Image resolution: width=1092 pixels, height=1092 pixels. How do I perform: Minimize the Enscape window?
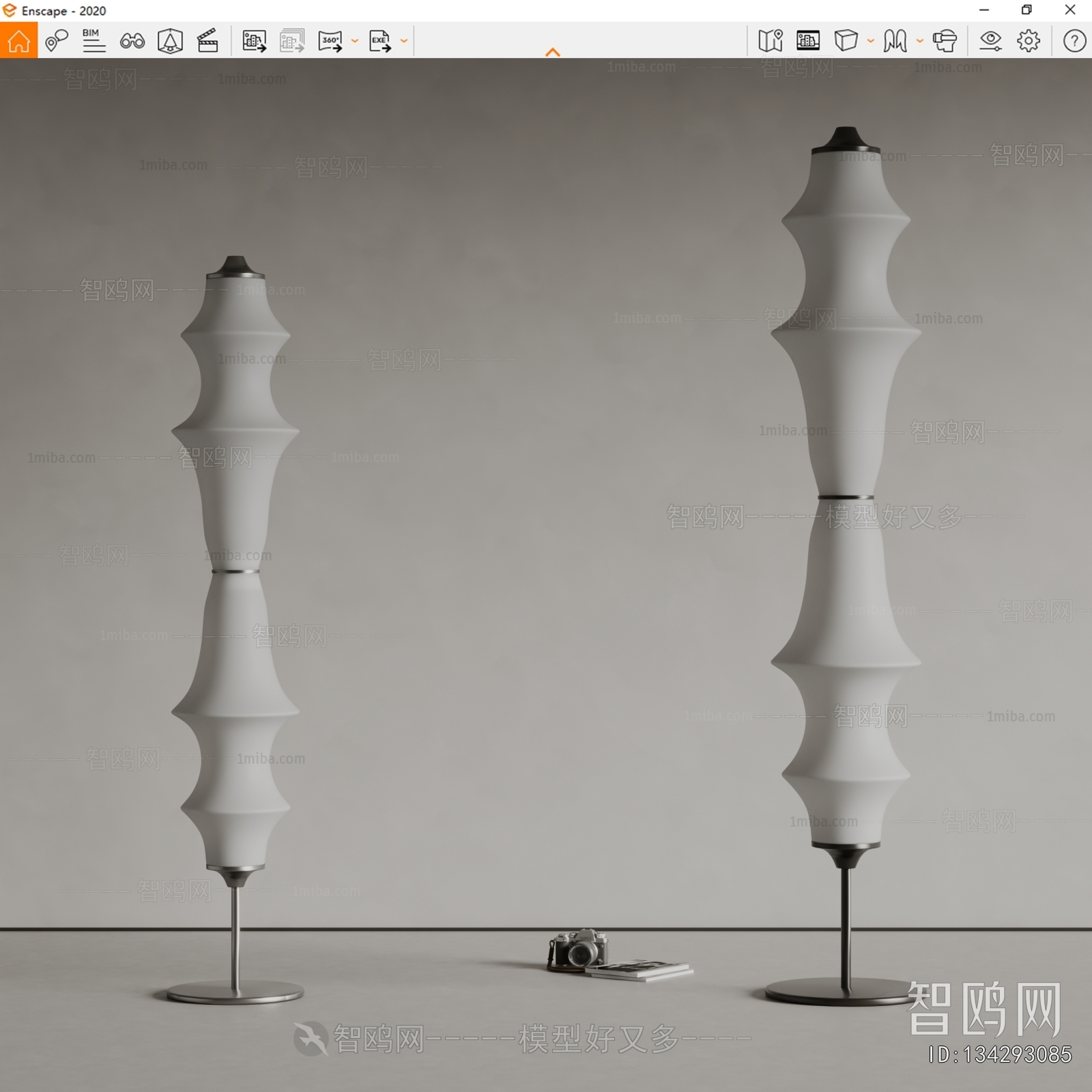click(984, 10)
